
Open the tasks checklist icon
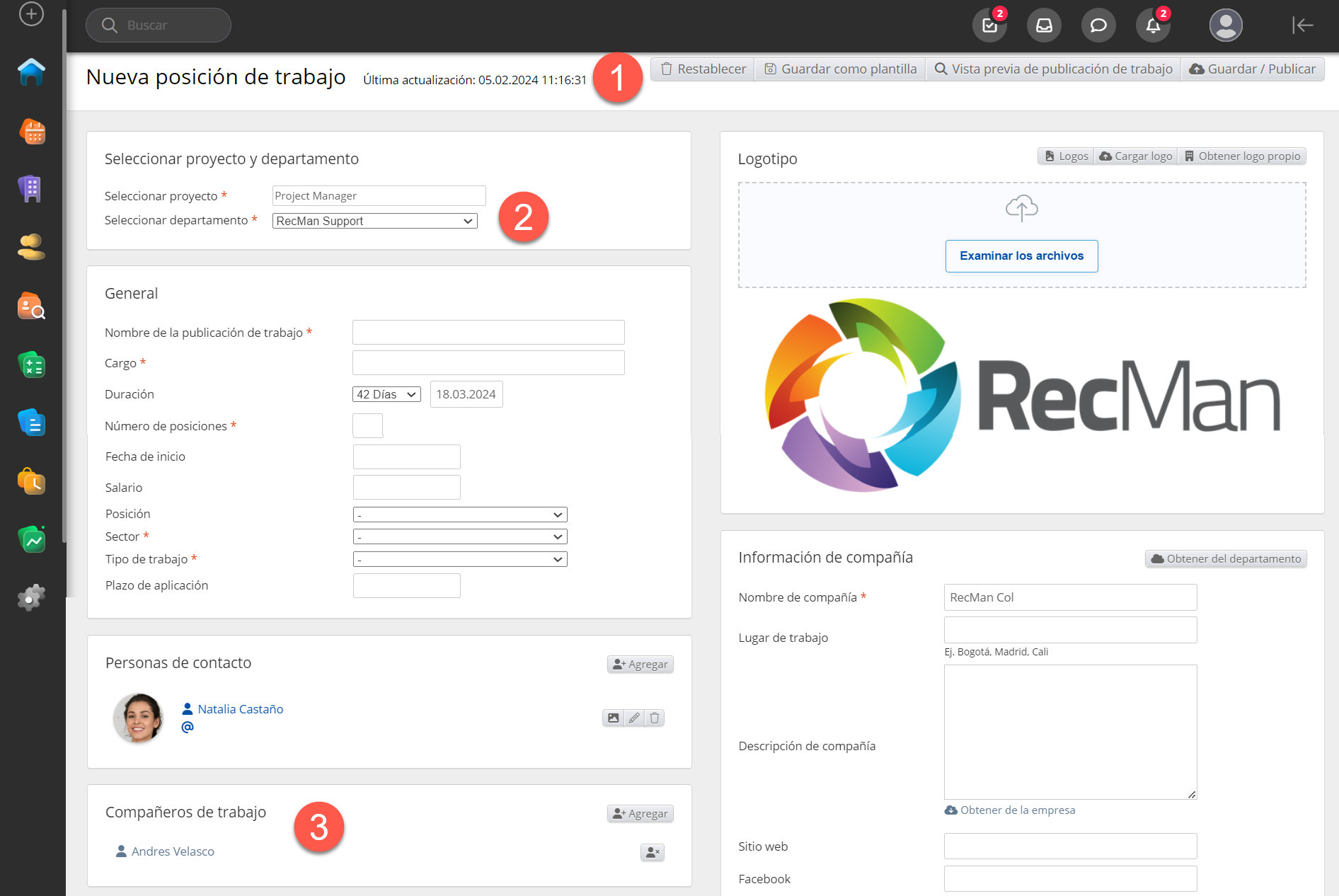(989, 25)
